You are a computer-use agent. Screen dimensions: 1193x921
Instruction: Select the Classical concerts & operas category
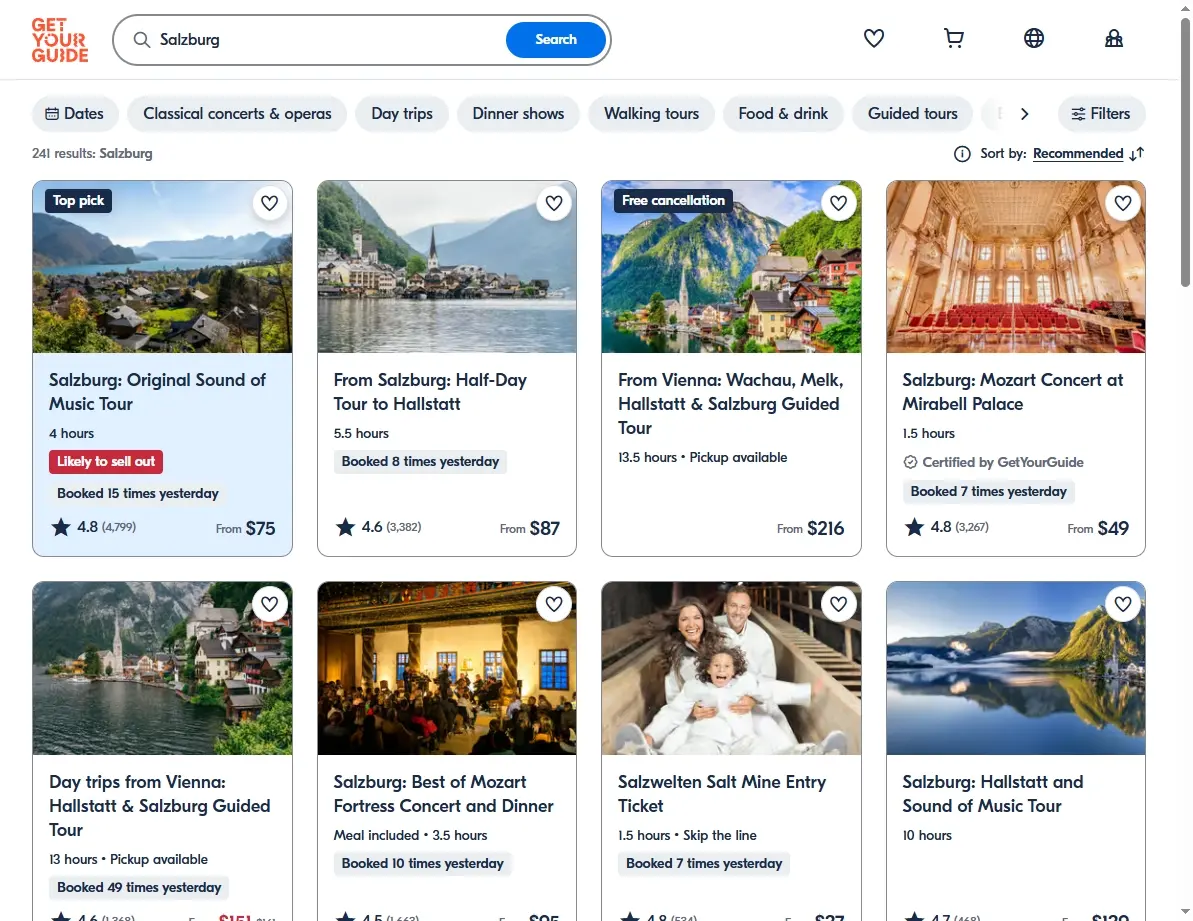point(237,114)
